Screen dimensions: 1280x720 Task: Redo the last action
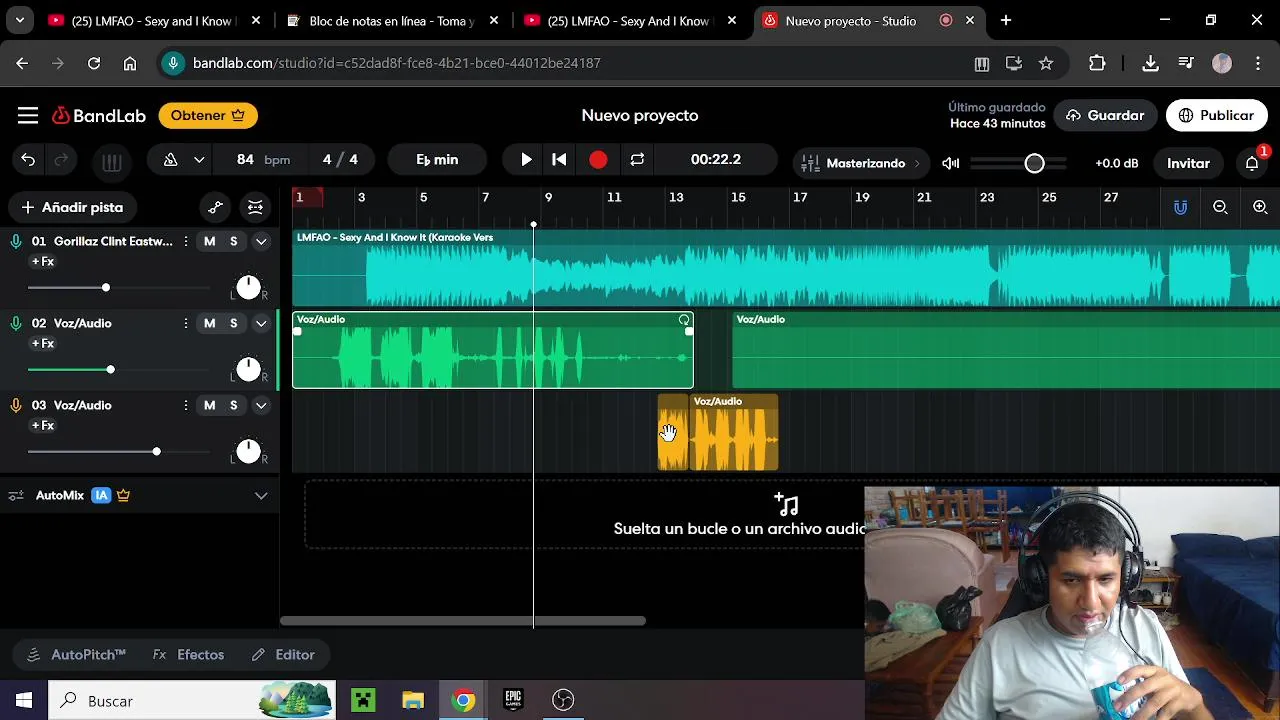tap(61, 160)
